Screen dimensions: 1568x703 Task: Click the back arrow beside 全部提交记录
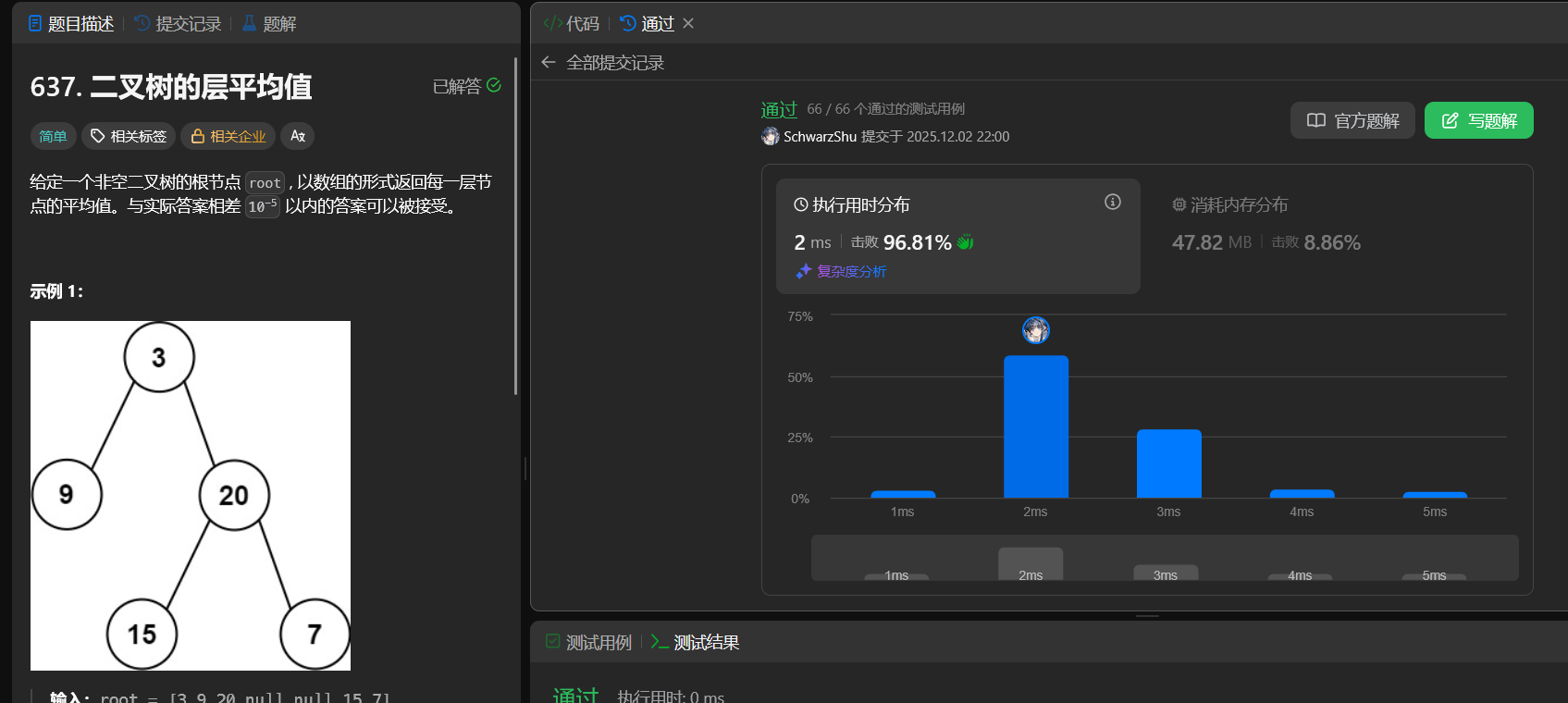pyautogui.click(x=549, y=62)
